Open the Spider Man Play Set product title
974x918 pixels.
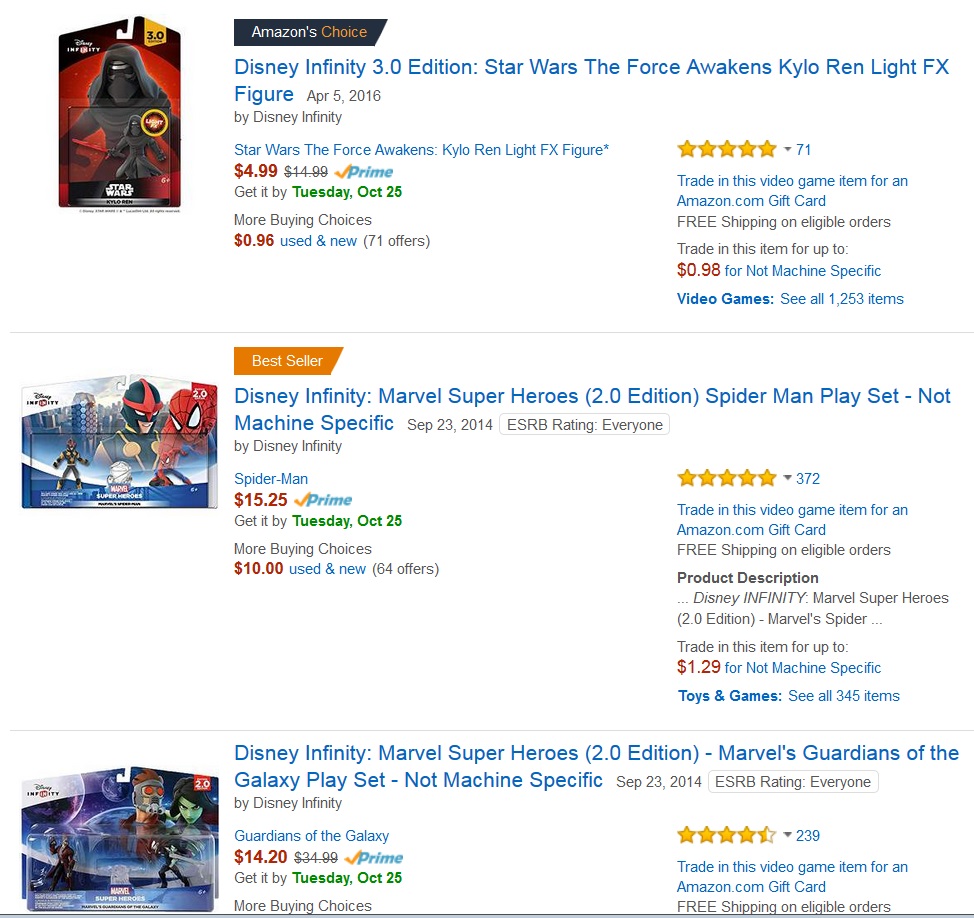[x=592, y=396]
